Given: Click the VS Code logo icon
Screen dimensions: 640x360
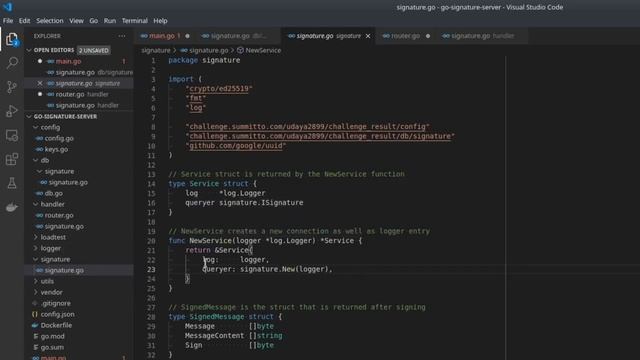Looking at the screenshot, I should pos(7,7).
